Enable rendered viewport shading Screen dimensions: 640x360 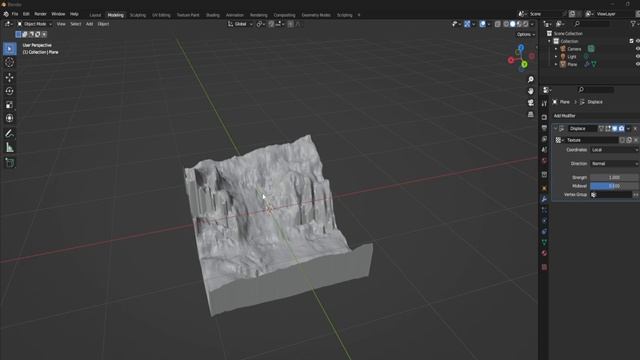(x=526, y=24)
